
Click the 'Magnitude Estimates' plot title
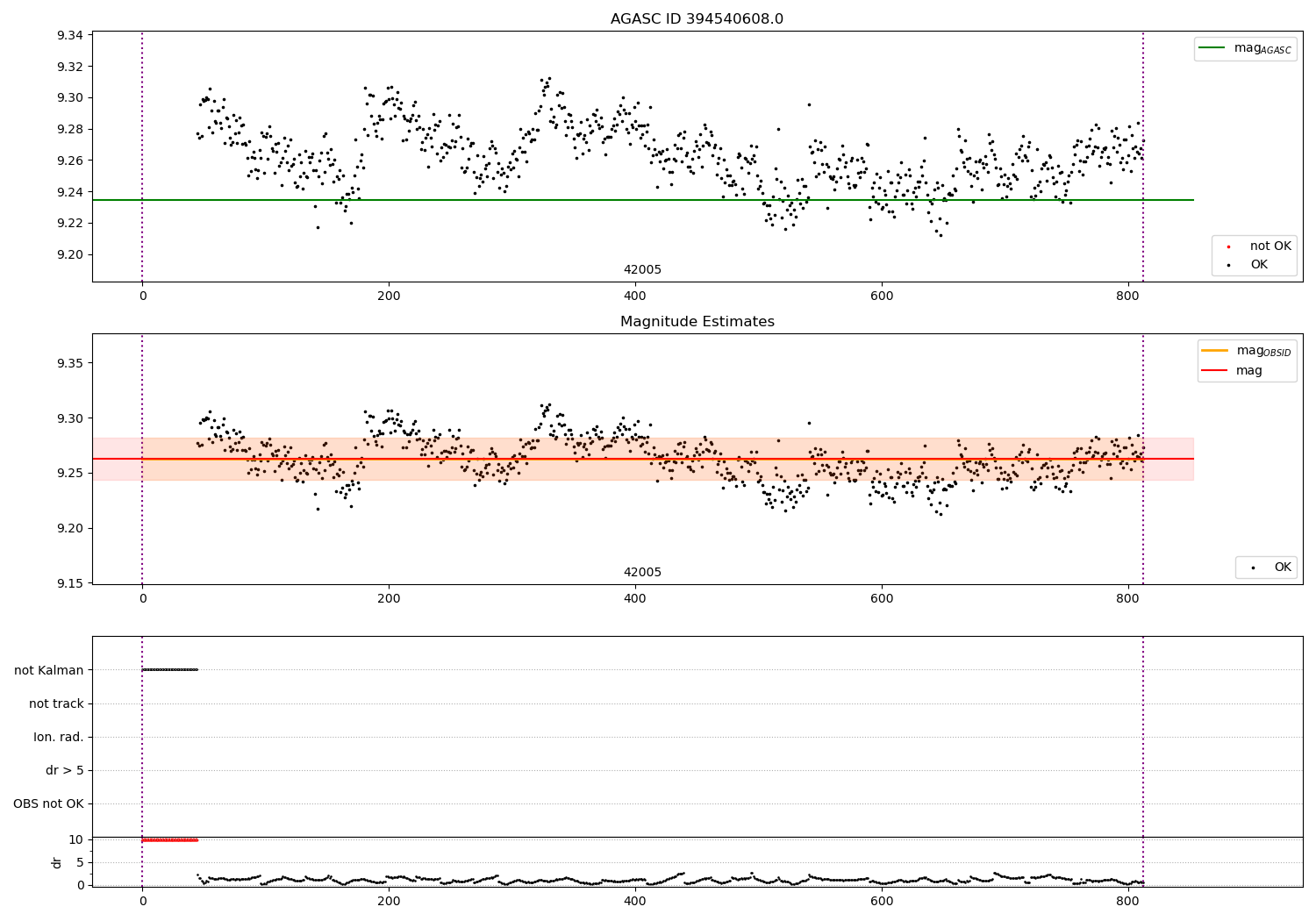click(697, 322)
